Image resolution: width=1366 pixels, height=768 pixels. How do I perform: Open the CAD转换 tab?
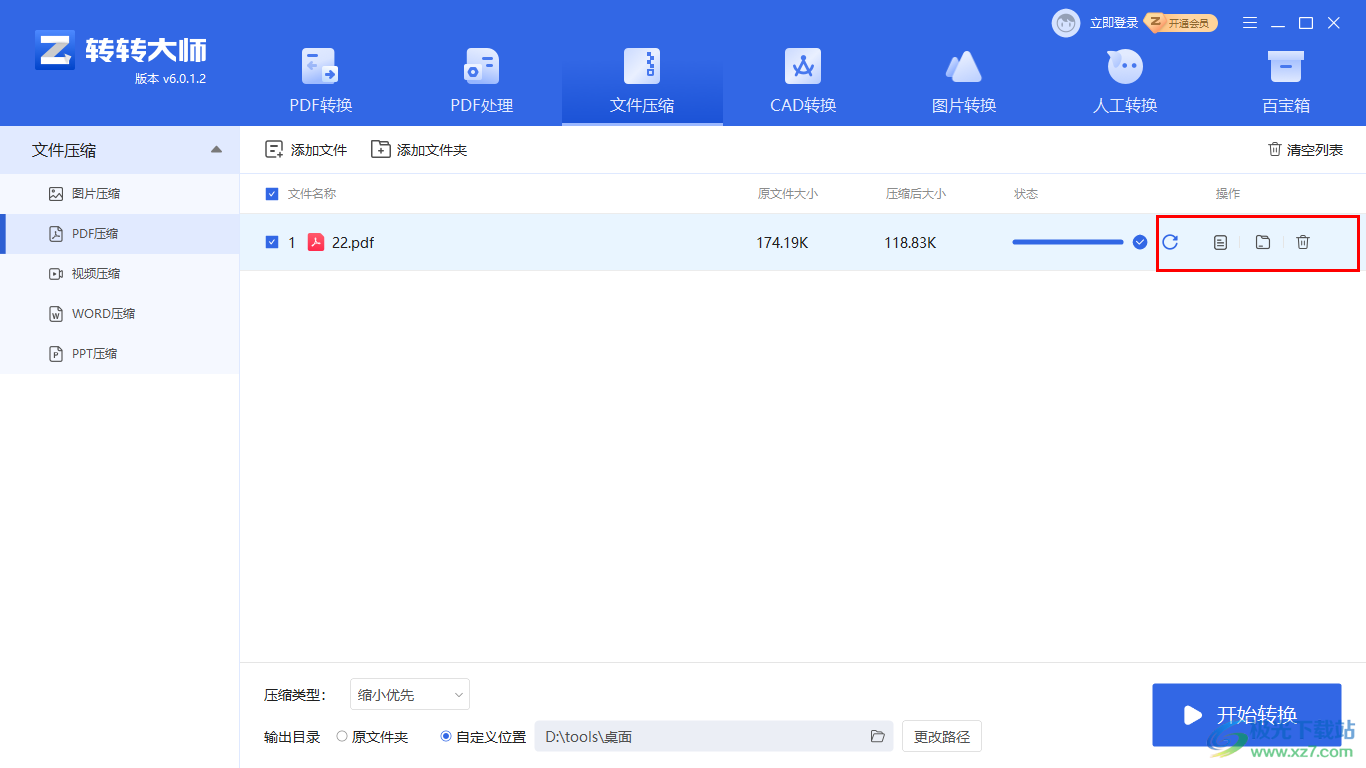(x=803, y=81)
